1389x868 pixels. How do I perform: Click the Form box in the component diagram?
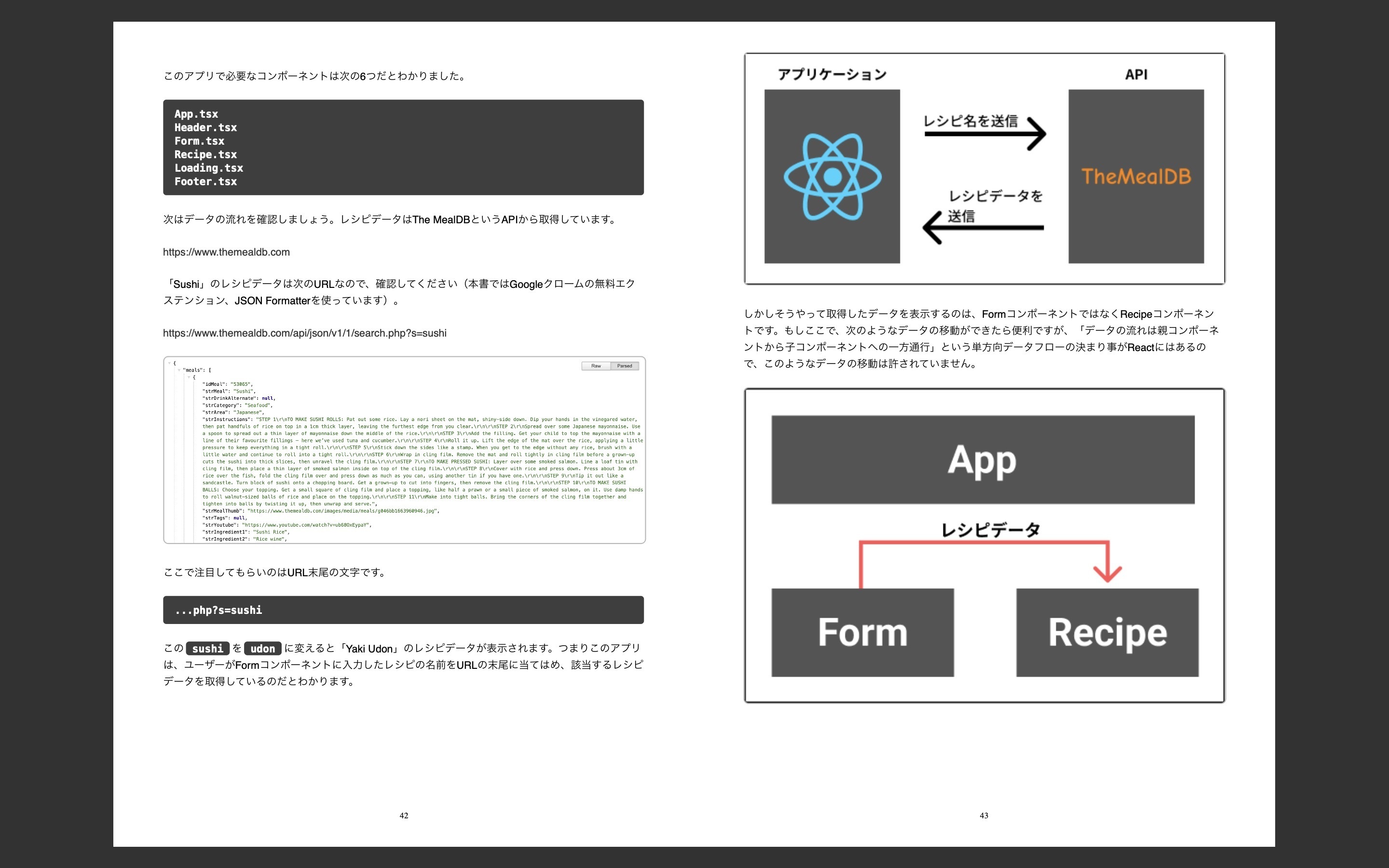point(862,633)
